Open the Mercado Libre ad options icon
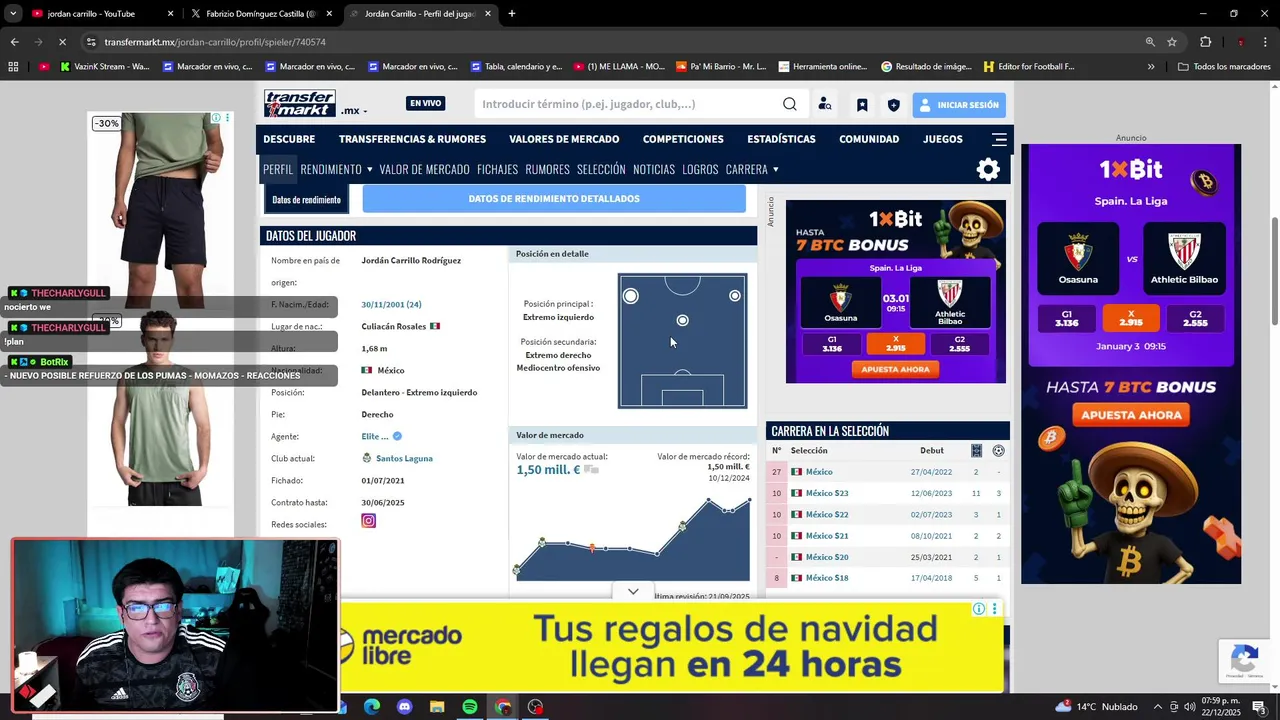The image size is (1280, 720). coord(994,609)
